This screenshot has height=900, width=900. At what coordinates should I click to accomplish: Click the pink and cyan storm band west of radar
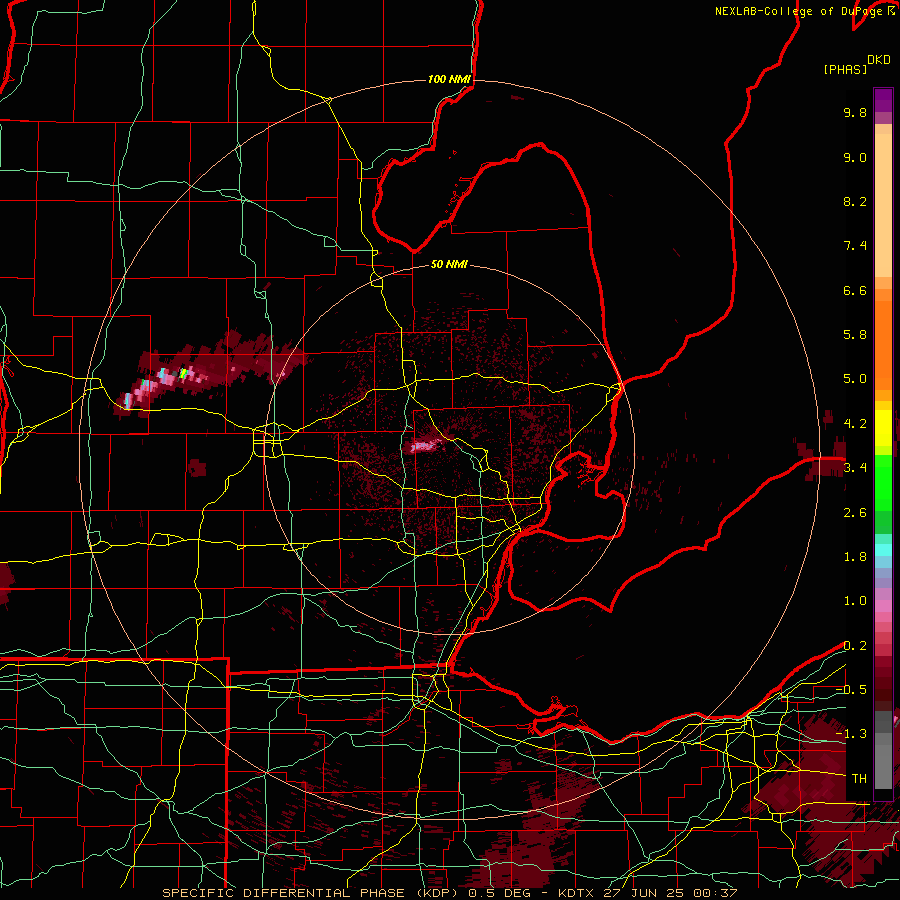coord(166,380)
